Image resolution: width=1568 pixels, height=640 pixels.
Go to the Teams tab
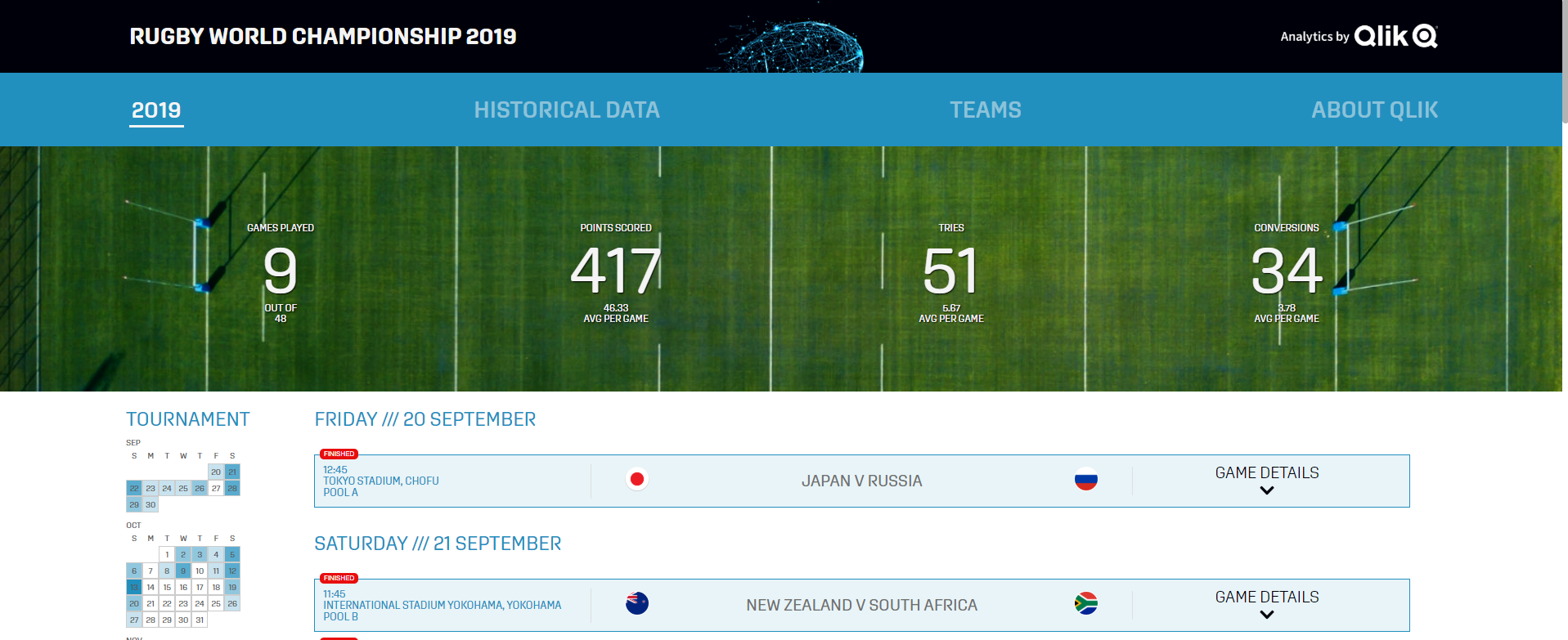[x=986, y=110]
